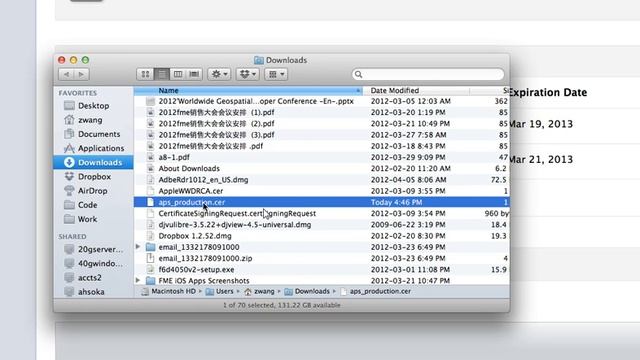
Task: Switch Finder to icon view
Action: (145, 74)
